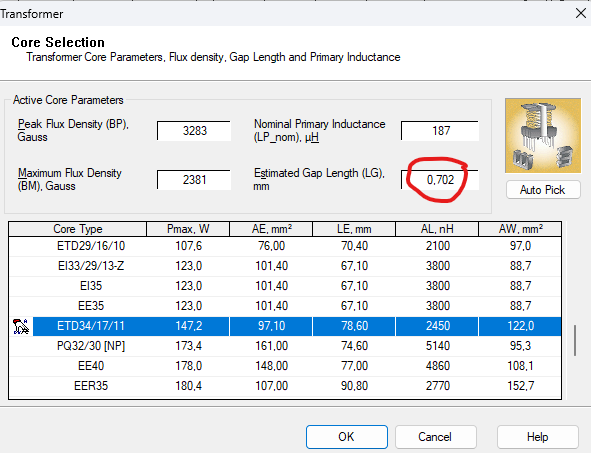Click the Auto Pick button
Screen dimensions: 591x453
[543, 190]
